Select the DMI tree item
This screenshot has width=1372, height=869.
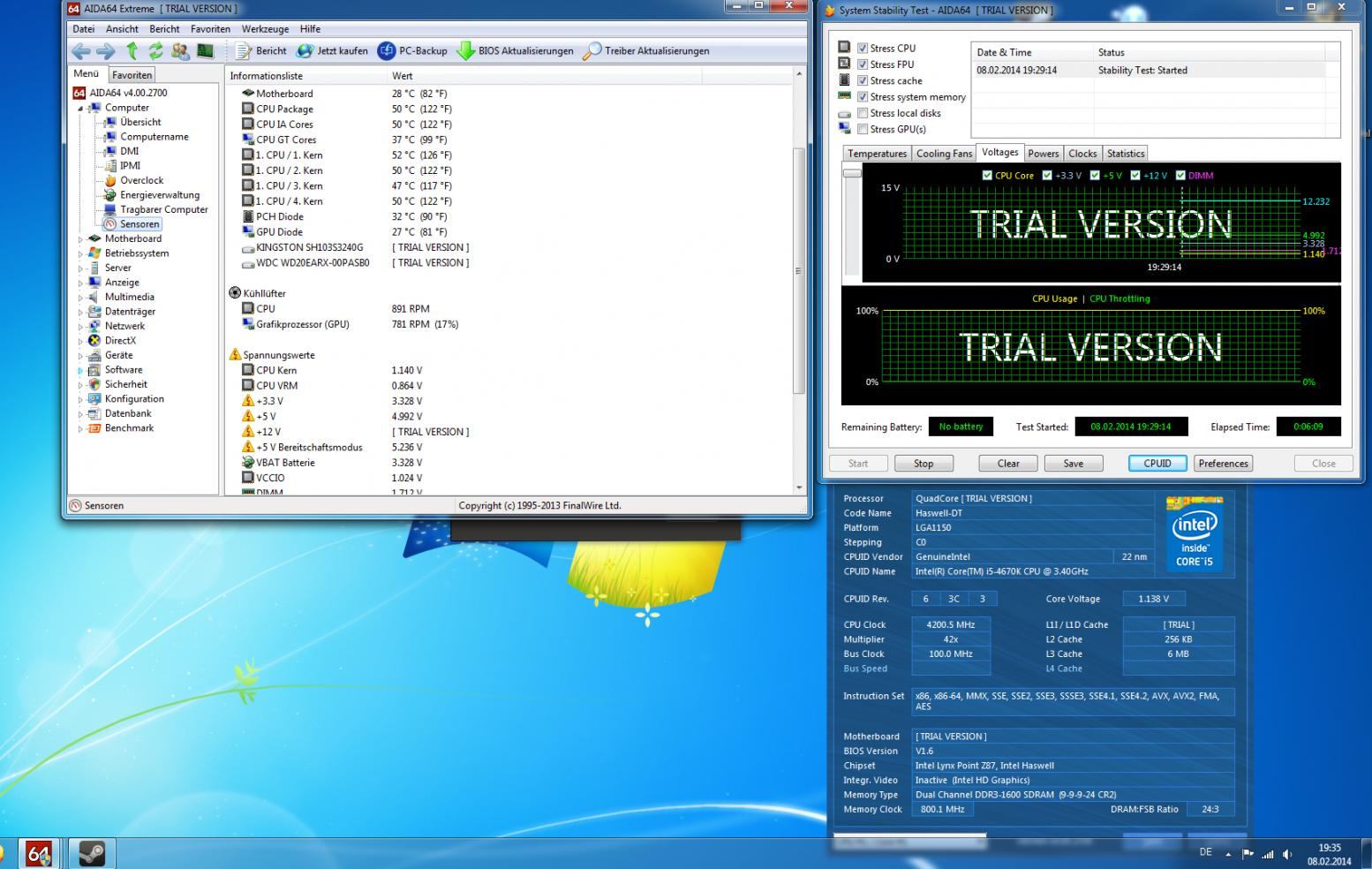point(129,151)
